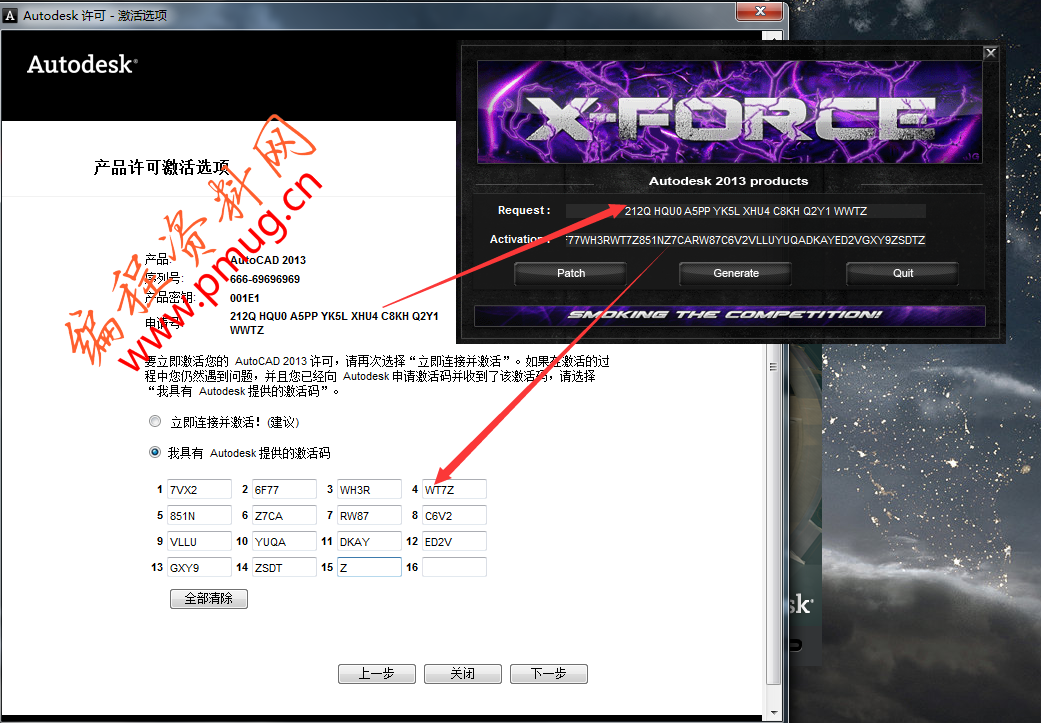Image resolution: width=1041 pixels, height=723 pixels.
Task: Proceed with the 下一步 next button
Action: click(548, 673)
